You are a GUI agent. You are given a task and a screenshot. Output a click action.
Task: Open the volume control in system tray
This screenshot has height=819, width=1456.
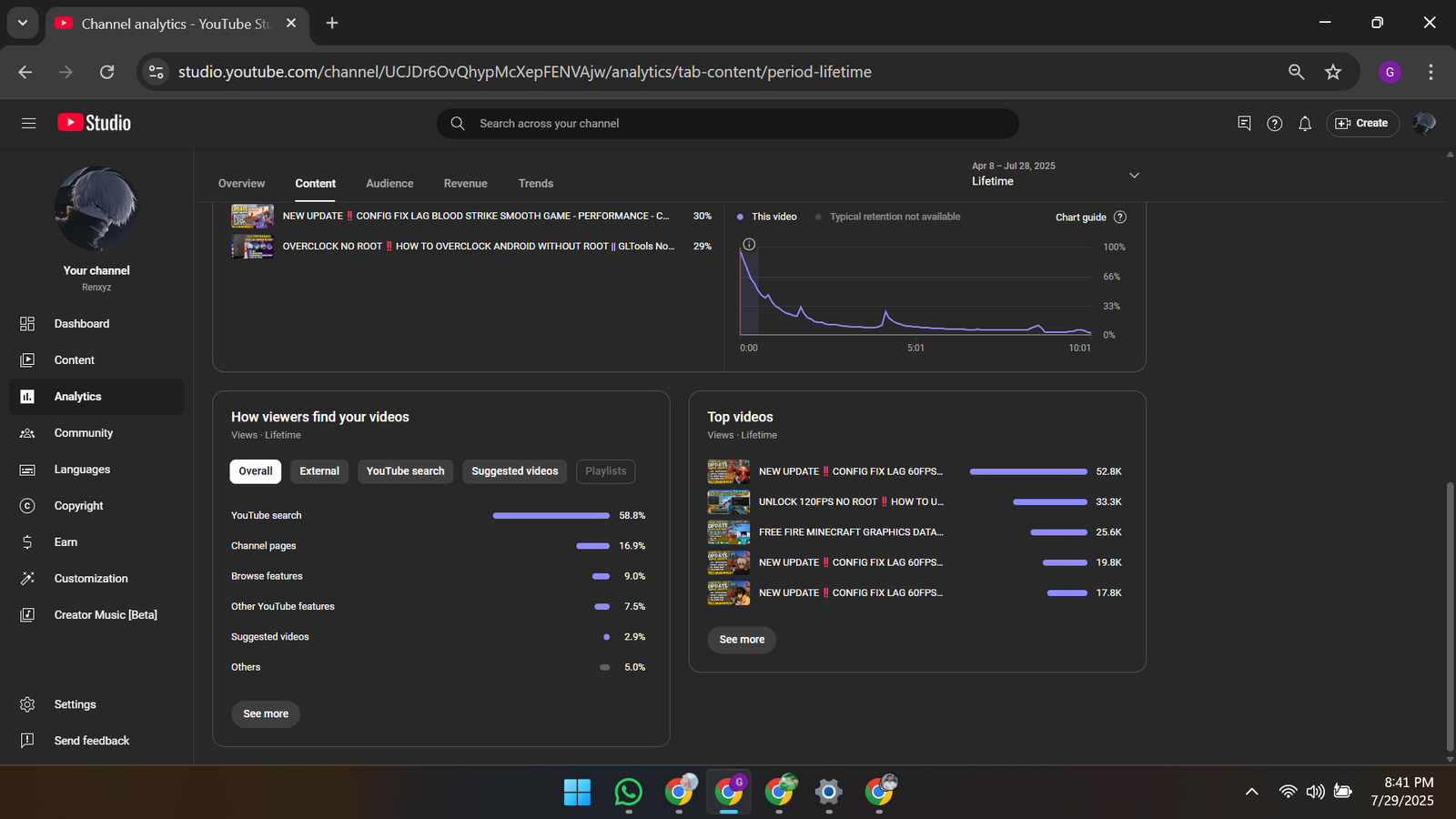tap(1315, 792)
